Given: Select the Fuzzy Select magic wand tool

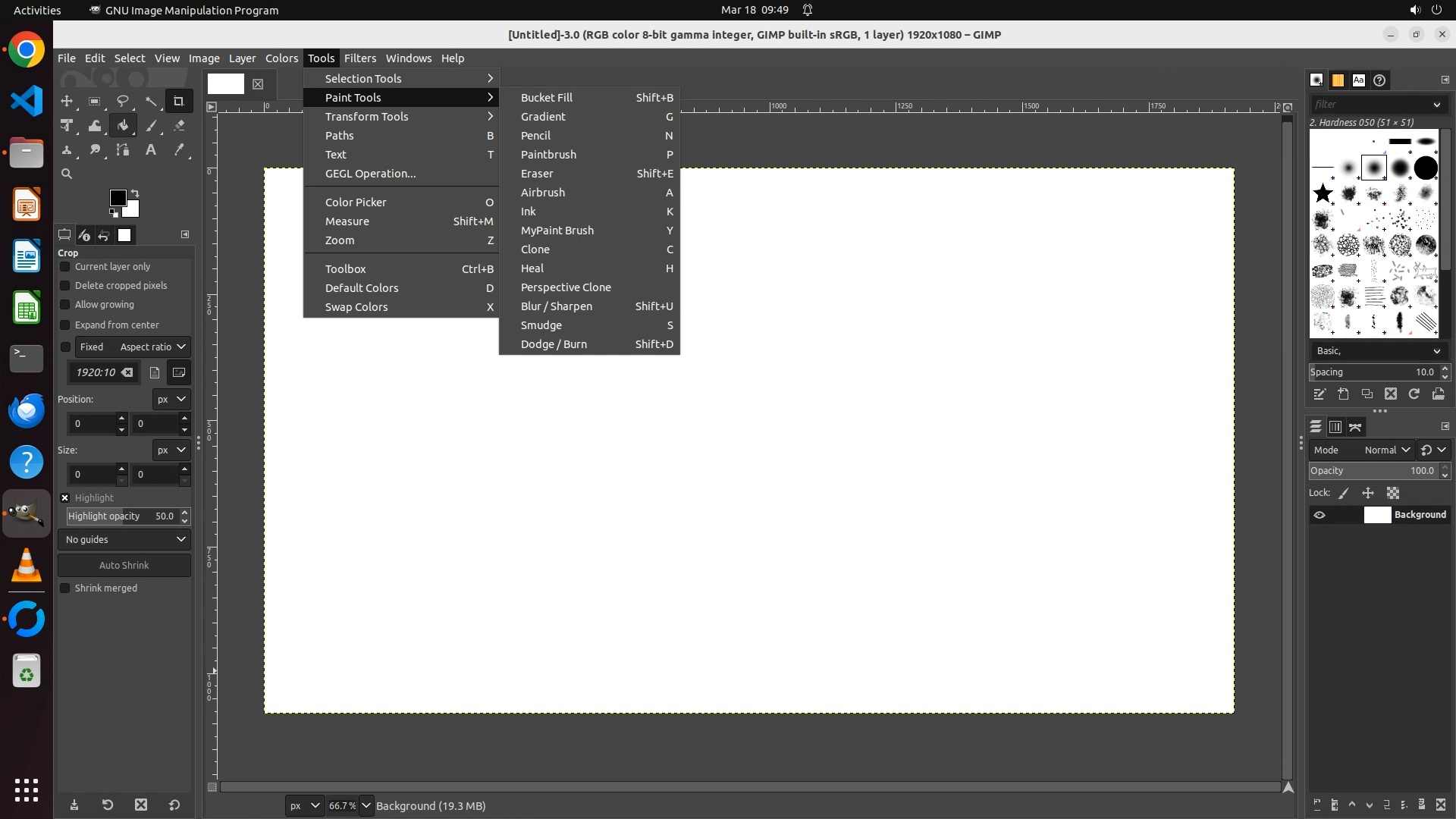Looking at the screenshot, I should pyautogui.click(x=151, y=101).
